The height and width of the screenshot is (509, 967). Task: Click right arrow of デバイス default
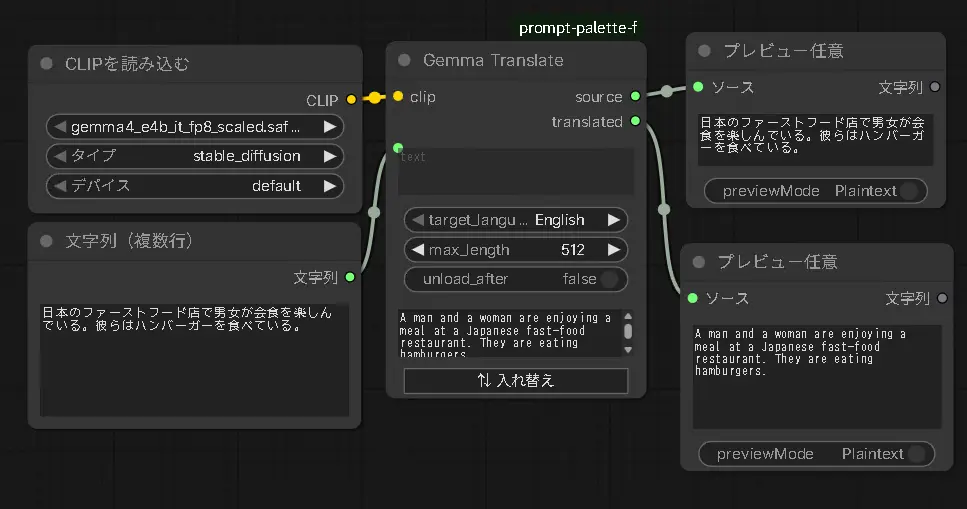click(x=330, y=186)
